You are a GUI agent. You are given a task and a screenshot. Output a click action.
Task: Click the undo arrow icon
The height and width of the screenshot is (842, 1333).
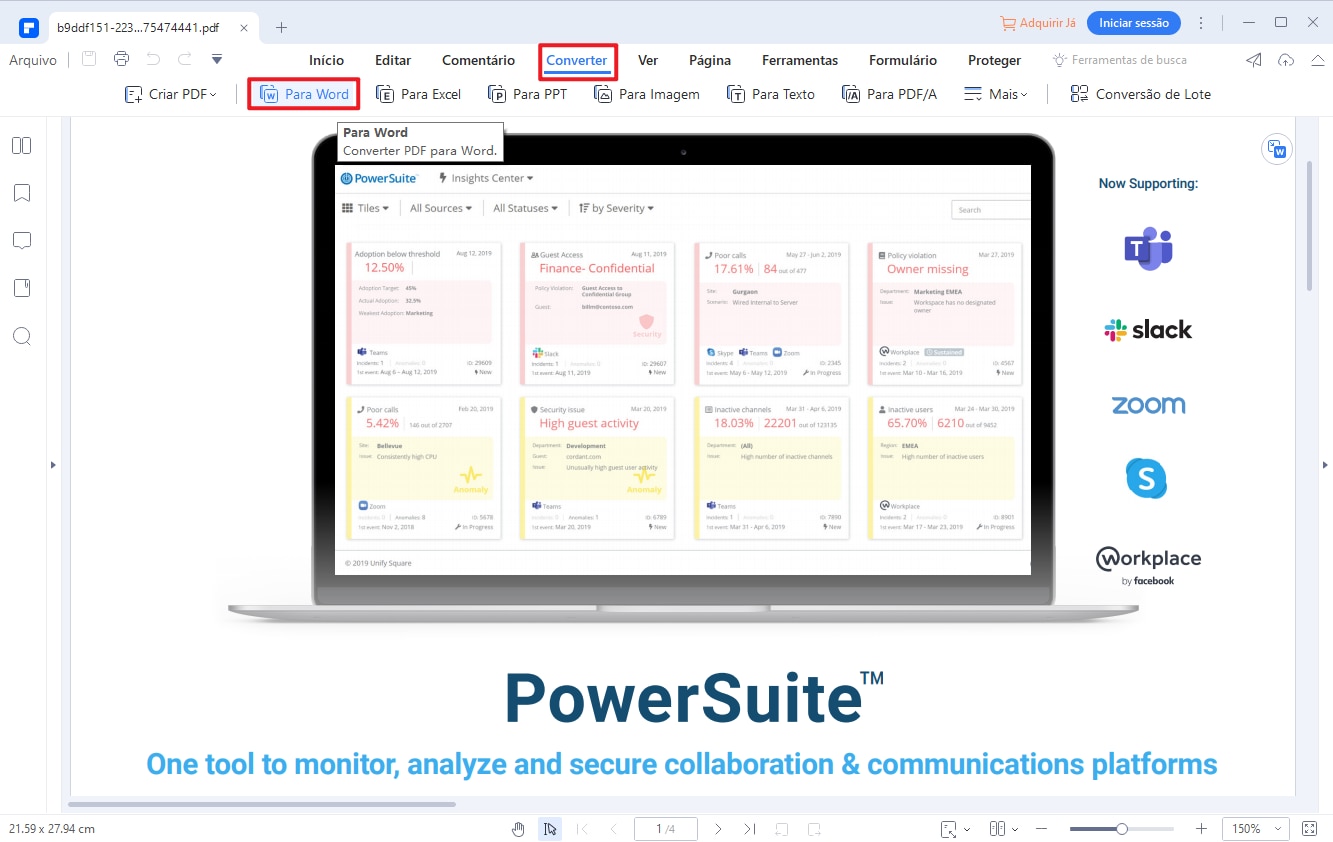[153, 59]
